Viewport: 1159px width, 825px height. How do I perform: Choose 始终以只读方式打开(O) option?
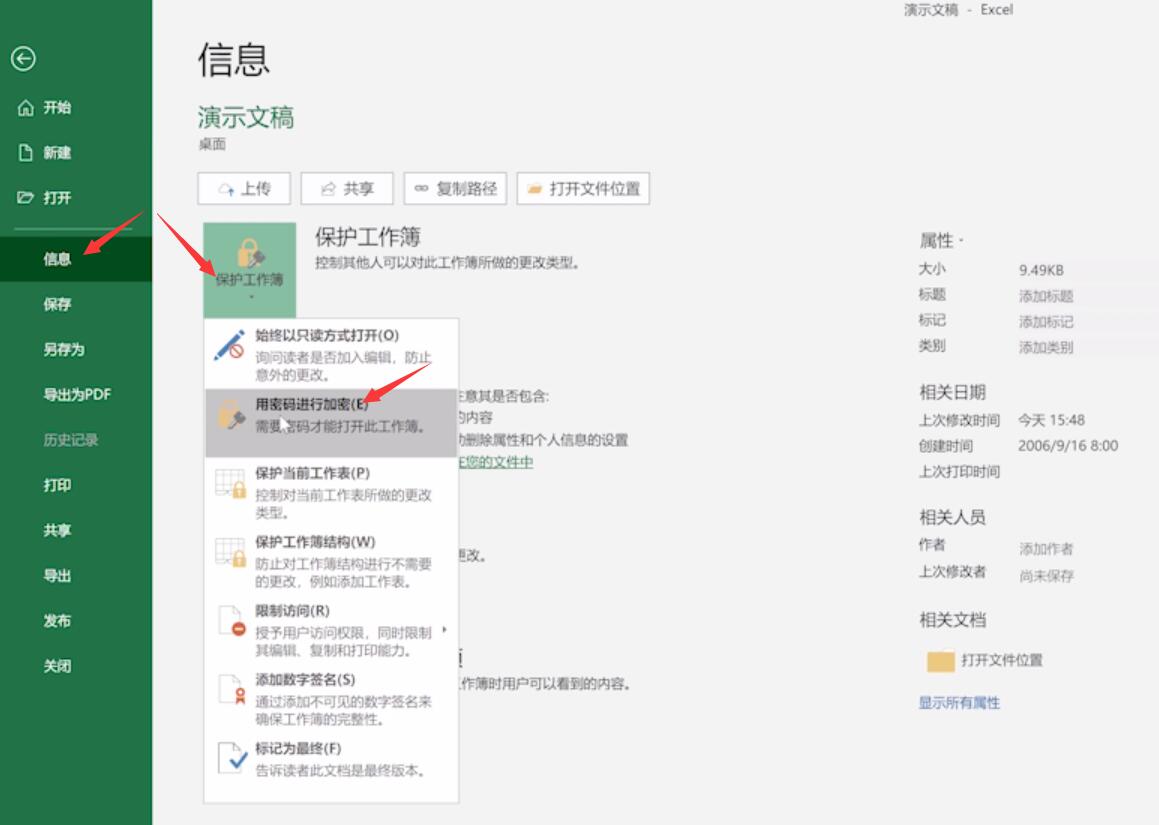(331, 355)
